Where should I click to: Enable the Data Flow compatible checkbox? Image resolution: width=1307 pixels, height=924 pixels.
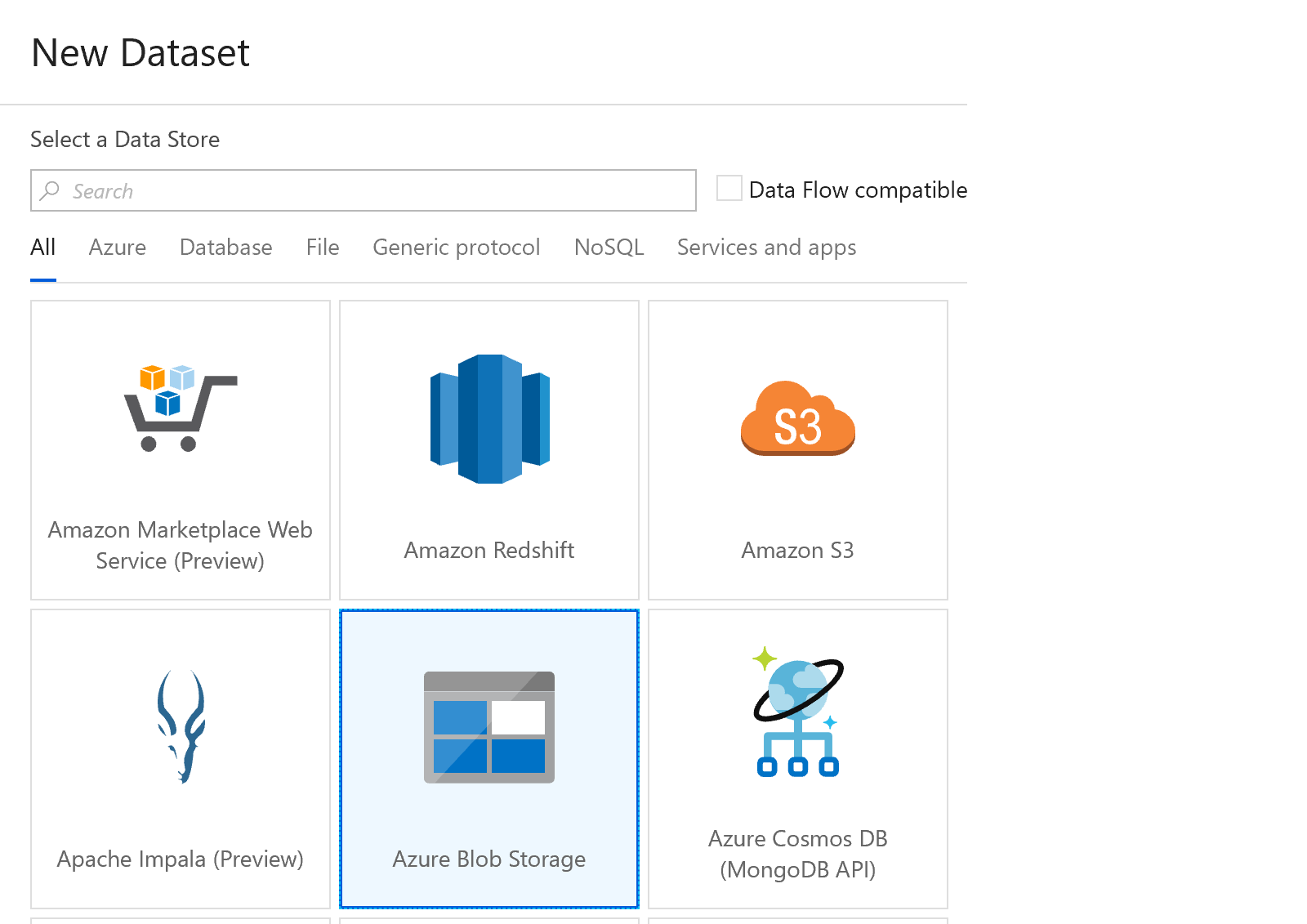click(729, 189)
